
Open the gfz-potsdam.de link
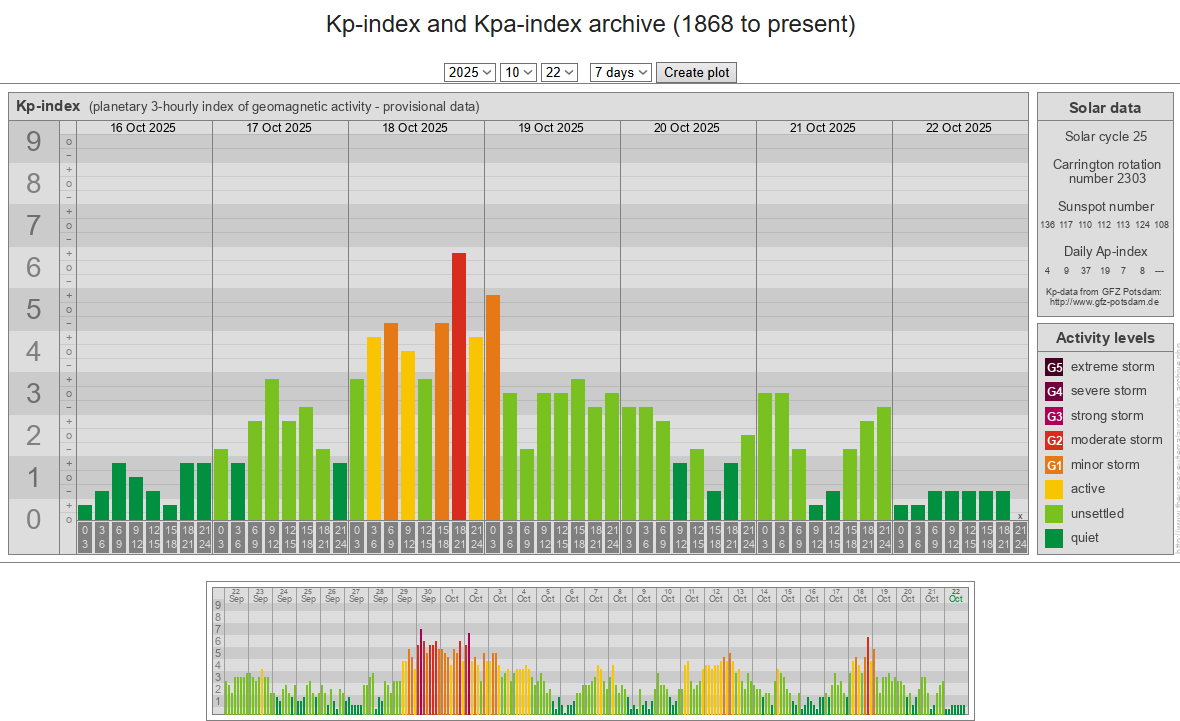point(1104,302)
